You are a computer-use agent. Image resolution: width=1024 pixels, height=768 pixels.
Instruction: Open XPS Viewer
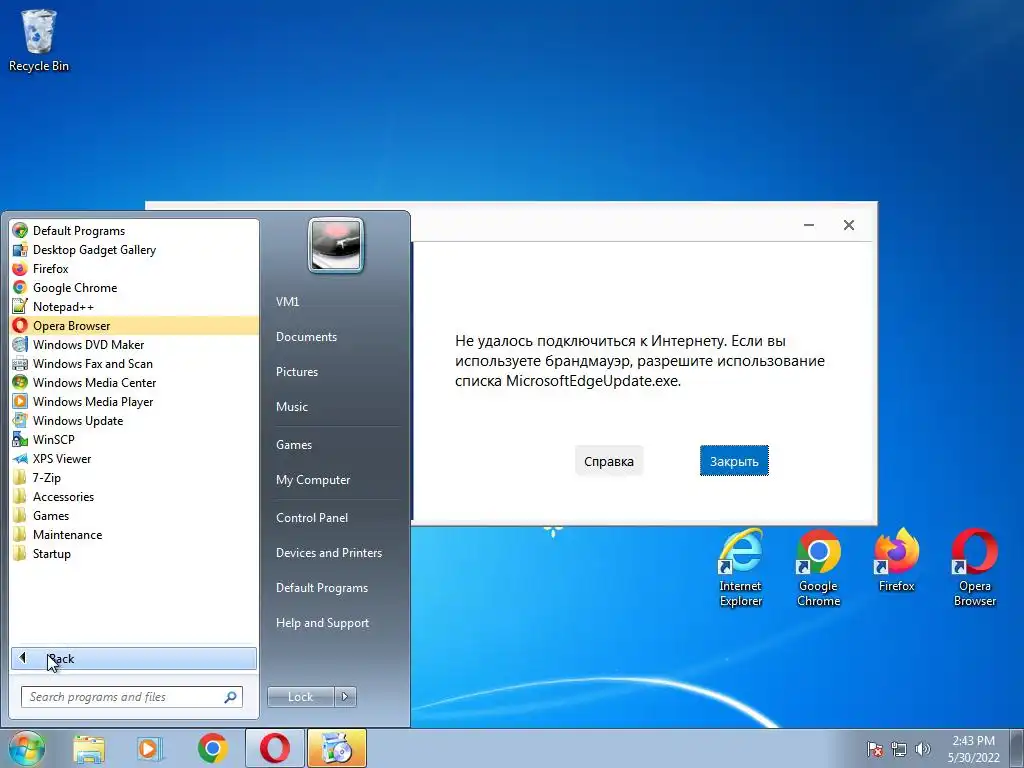pyautogui.click(x=134, y=458)
